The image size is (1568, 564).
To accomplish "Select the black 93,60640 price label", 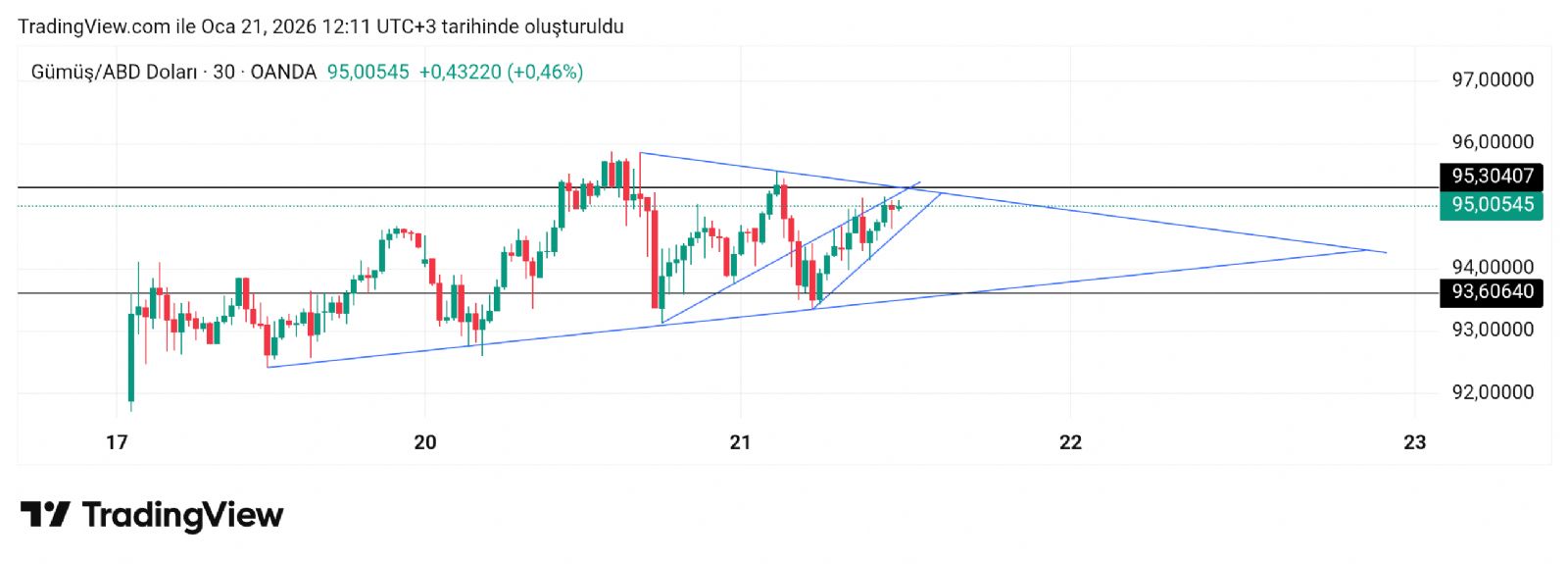I will (1492, 291).
